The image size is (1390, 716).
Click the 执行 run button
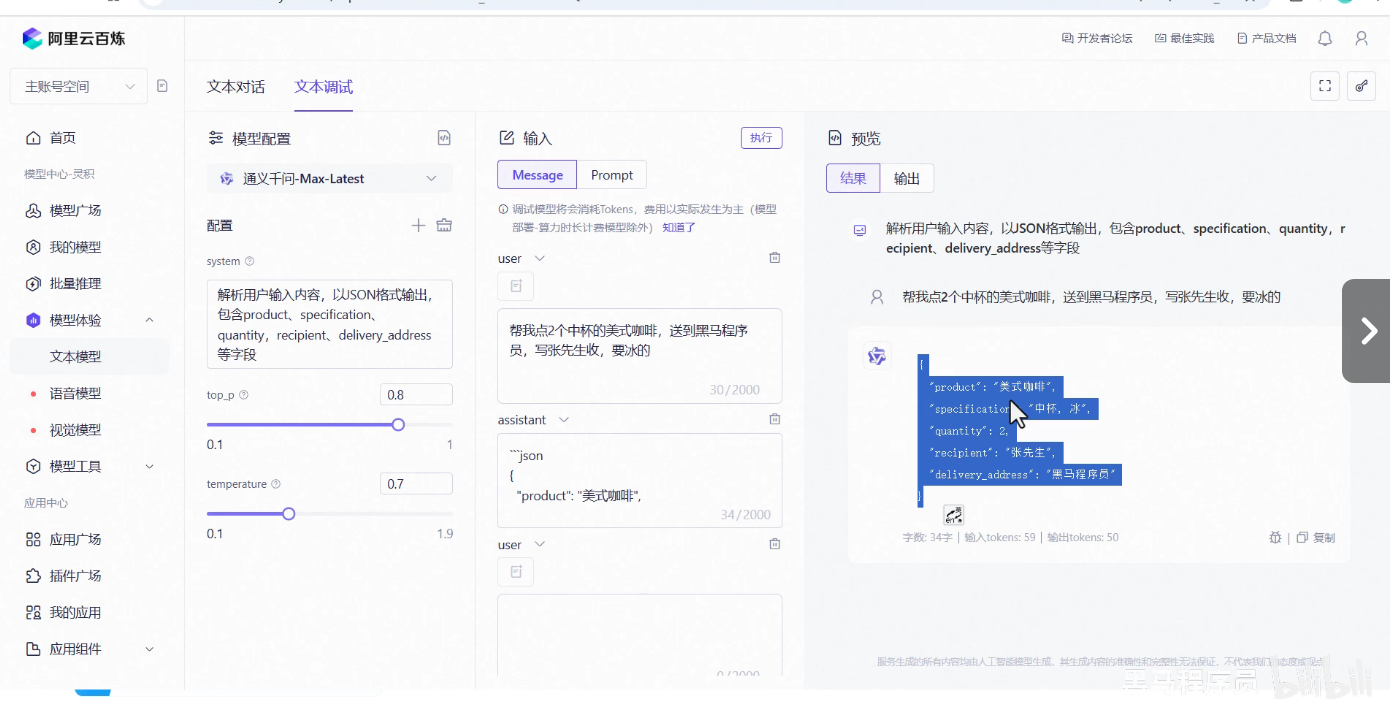point(762,138)
